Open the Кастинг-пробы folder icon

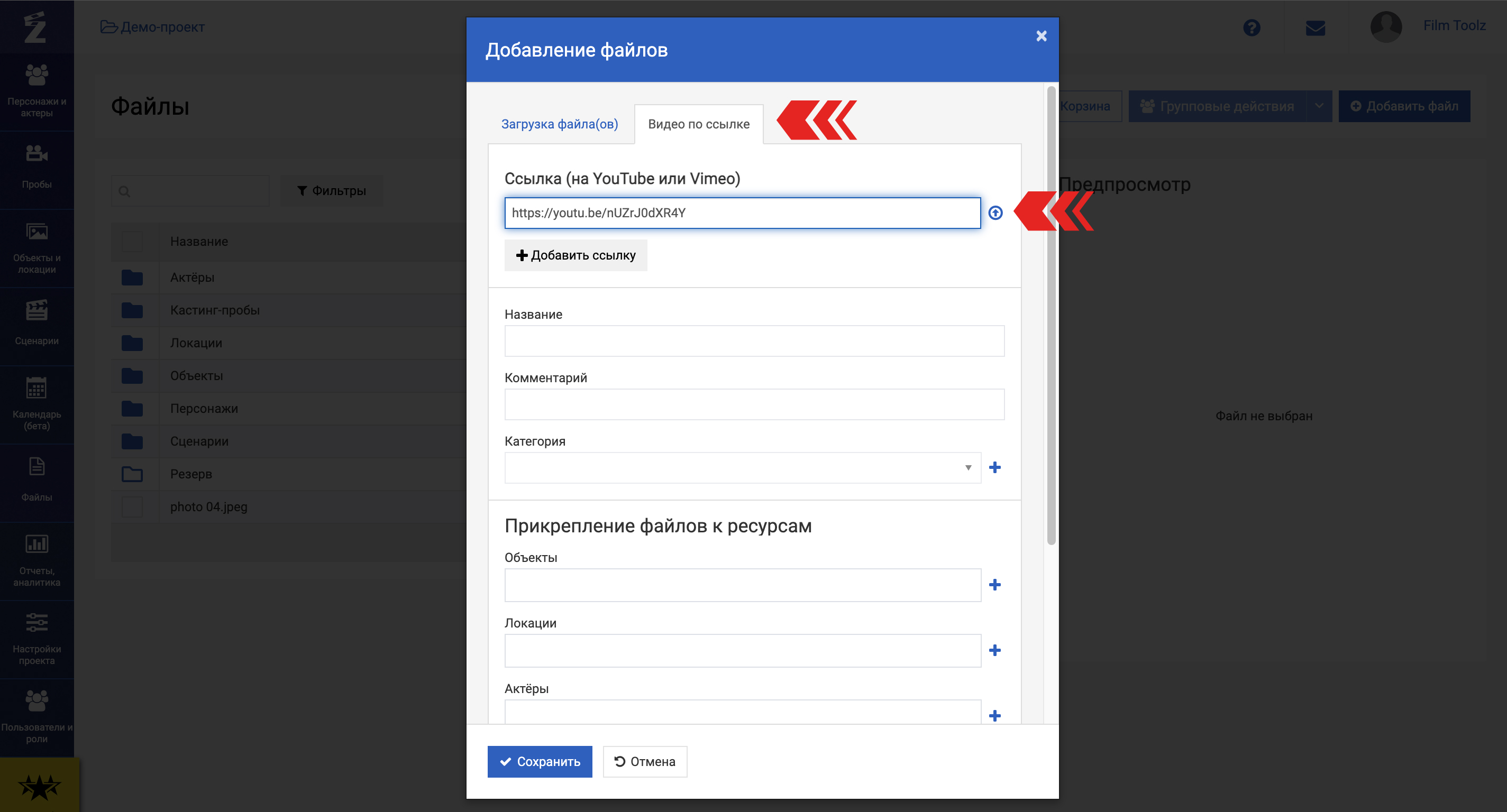(x=132, y=310)
